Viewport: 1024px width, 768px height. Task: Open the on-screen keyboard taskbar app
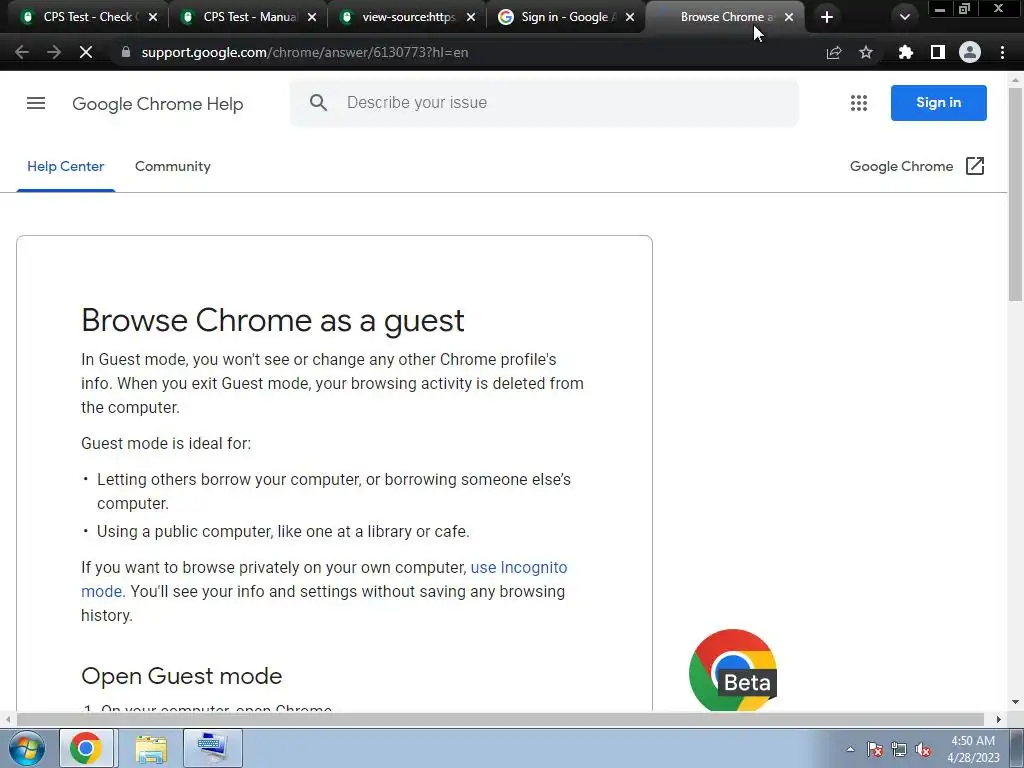click(213, 748)
